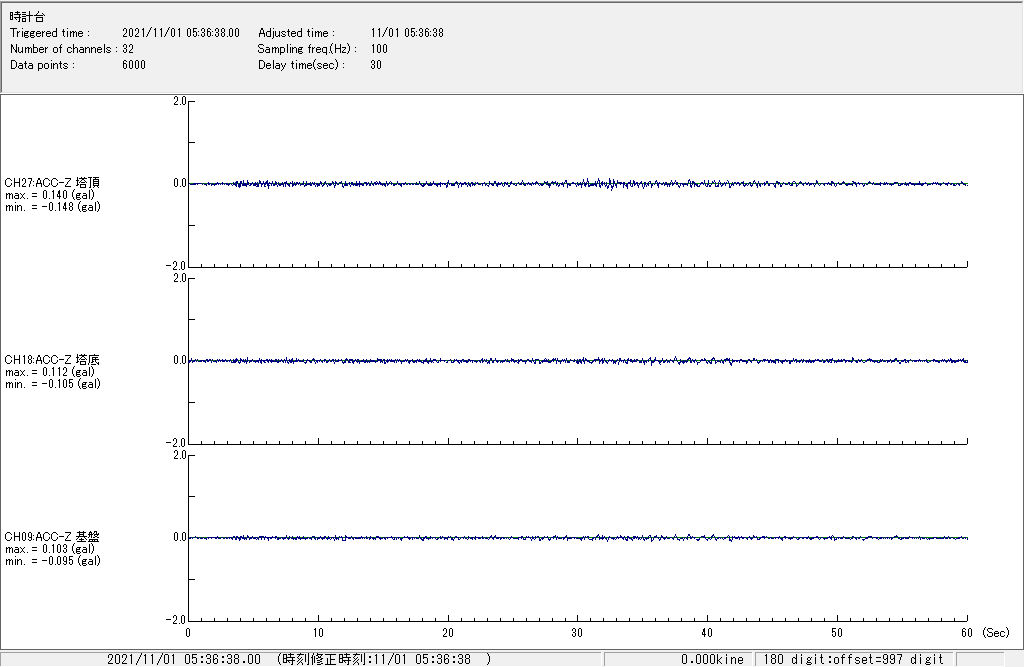This screenshot has width=1024, height=667.
Task: Click the 60 second end axis label
Action: 966,633
